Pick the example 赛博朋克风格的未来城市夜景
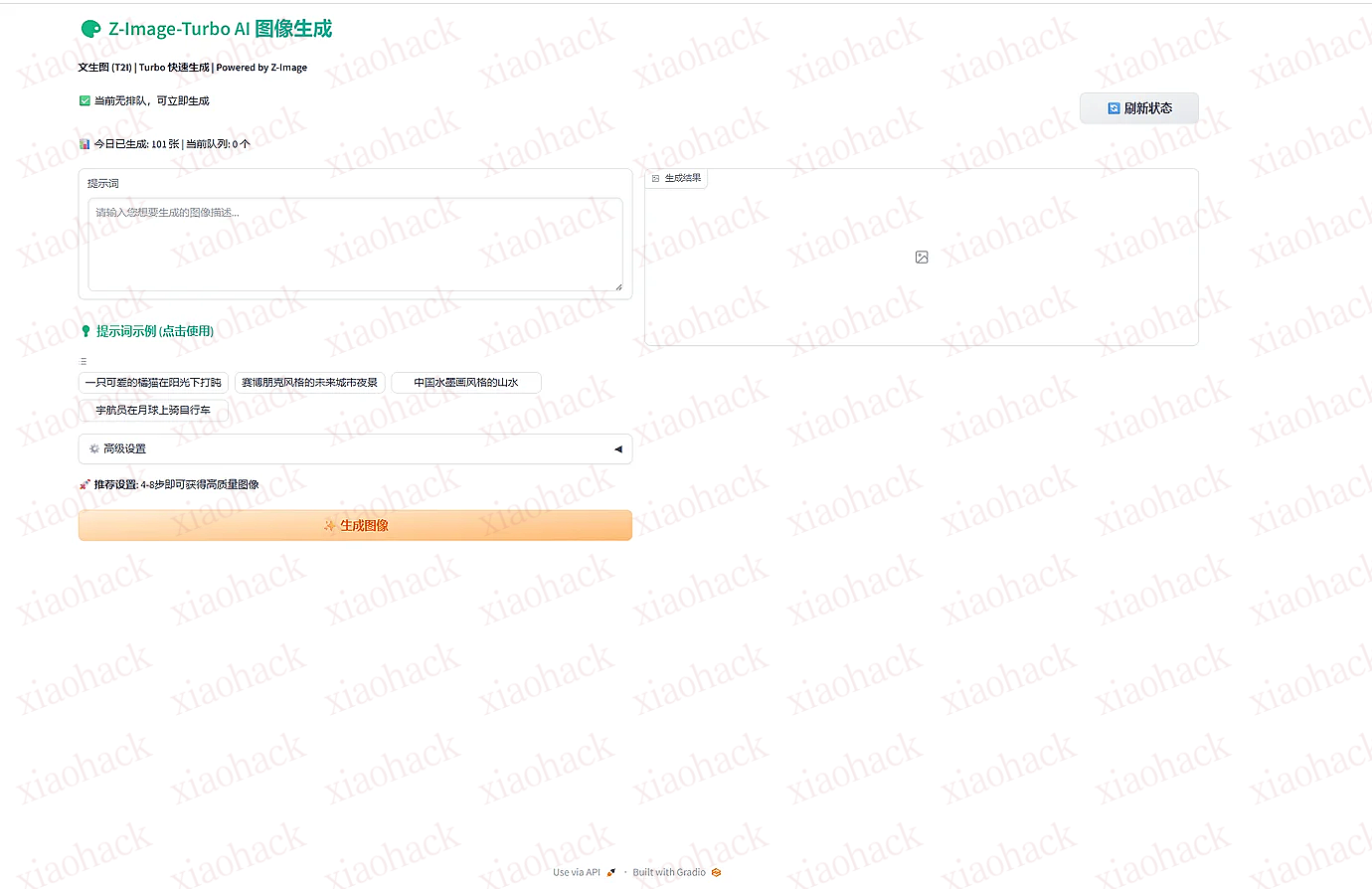Viewport: 1372px width, 889px height. click(310, 383)
